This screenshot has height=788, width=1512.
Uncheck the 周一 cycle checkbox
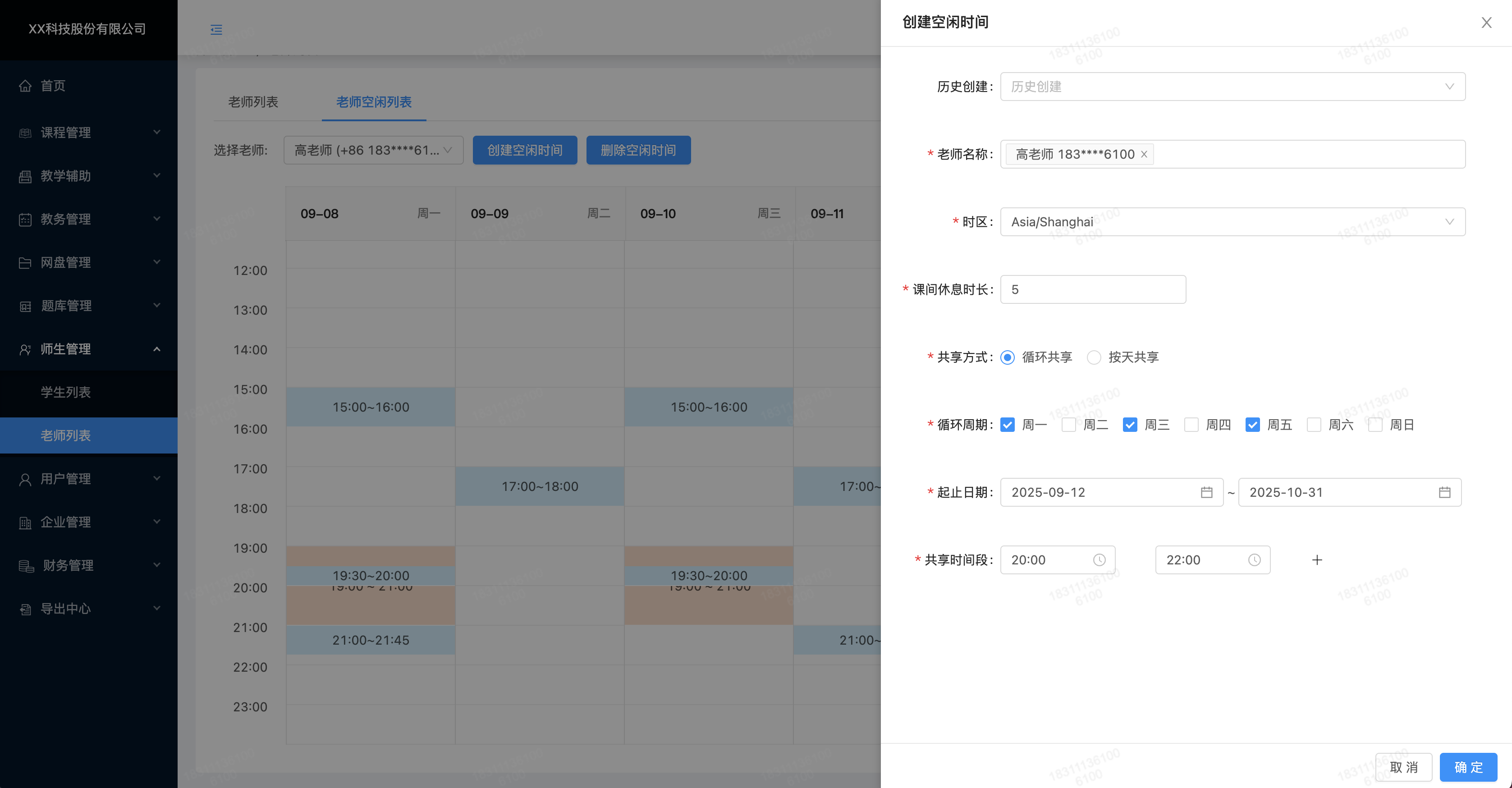pyautogui.click(x=1008, y=425)
